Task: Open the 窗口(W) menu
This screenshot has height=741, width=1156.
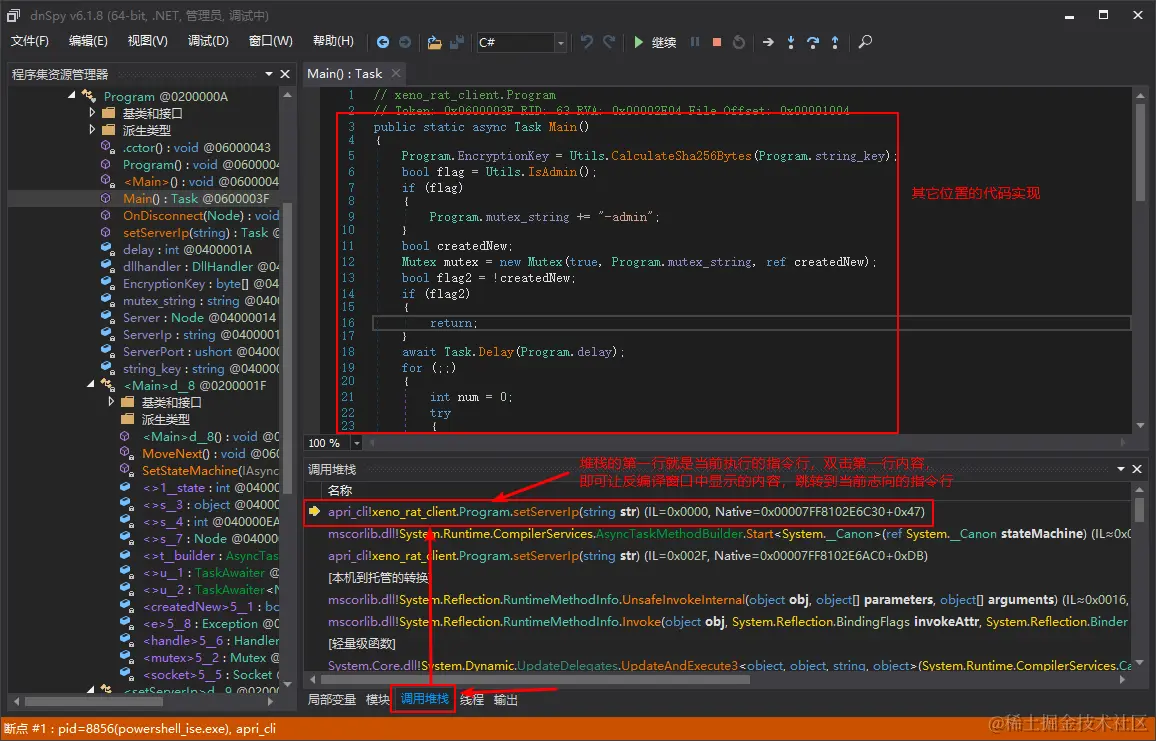Action: 271,41
